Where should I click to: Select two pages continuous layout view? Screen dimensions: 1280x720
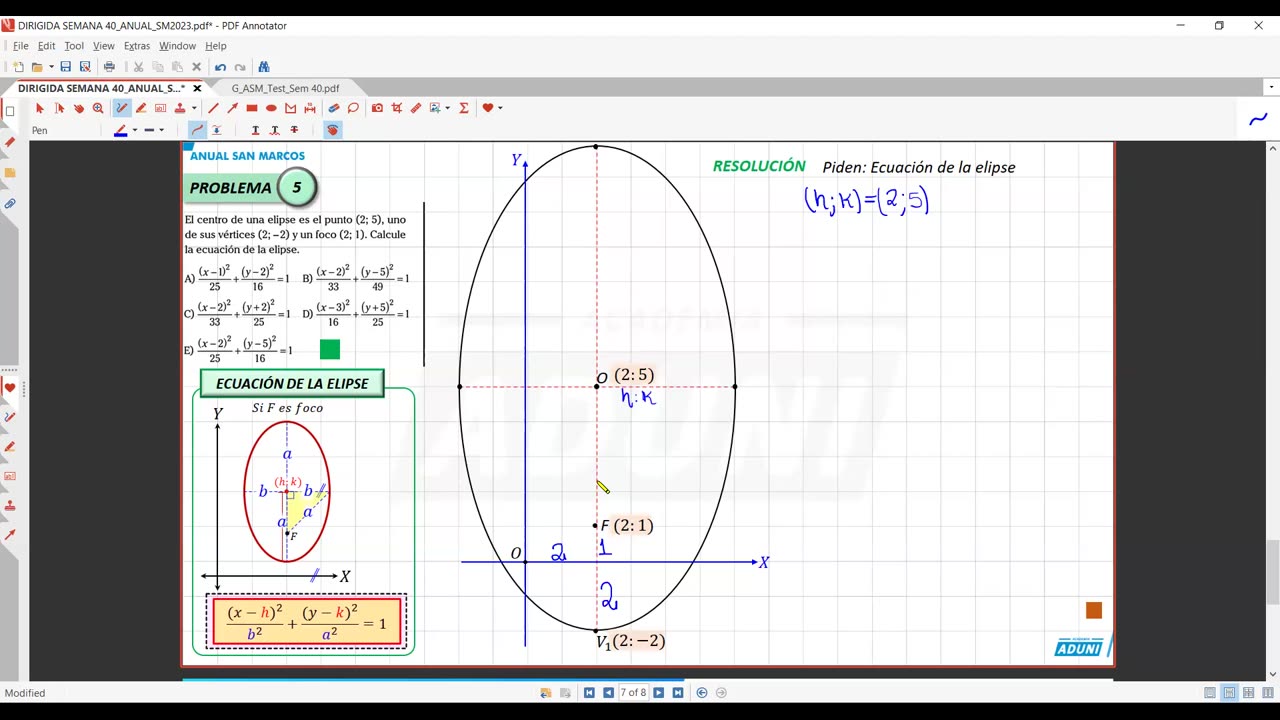(1267, 692)
